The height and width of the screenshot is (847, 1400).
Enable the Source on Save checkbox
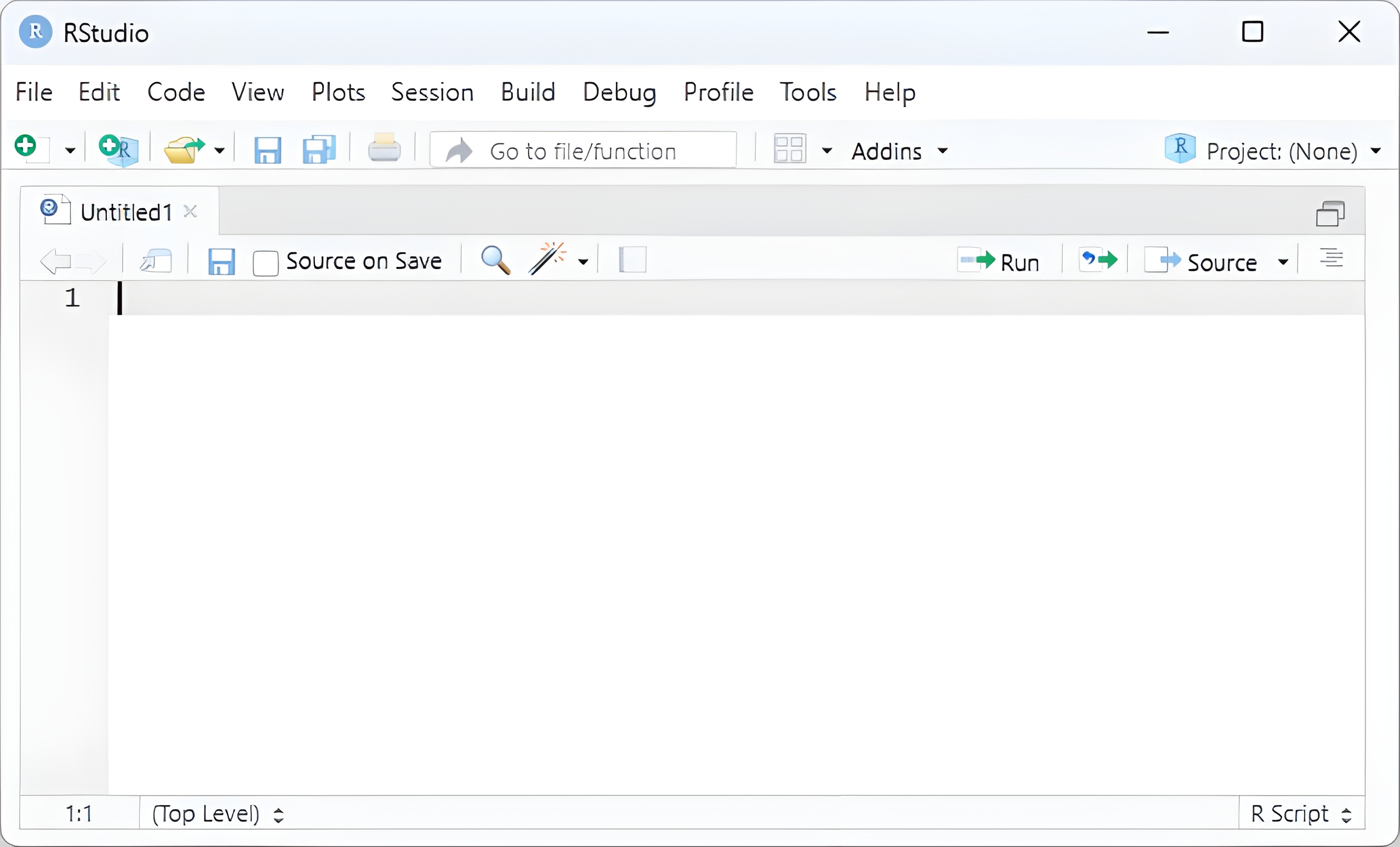265,263
